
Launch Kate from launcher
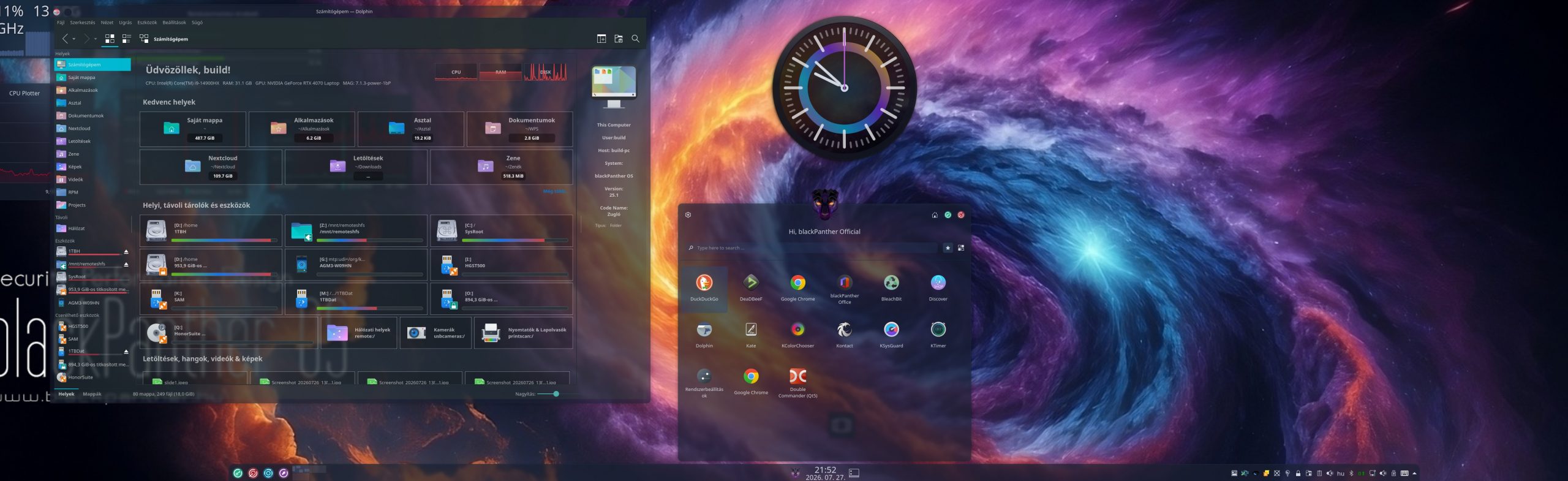tap(751, 335)
